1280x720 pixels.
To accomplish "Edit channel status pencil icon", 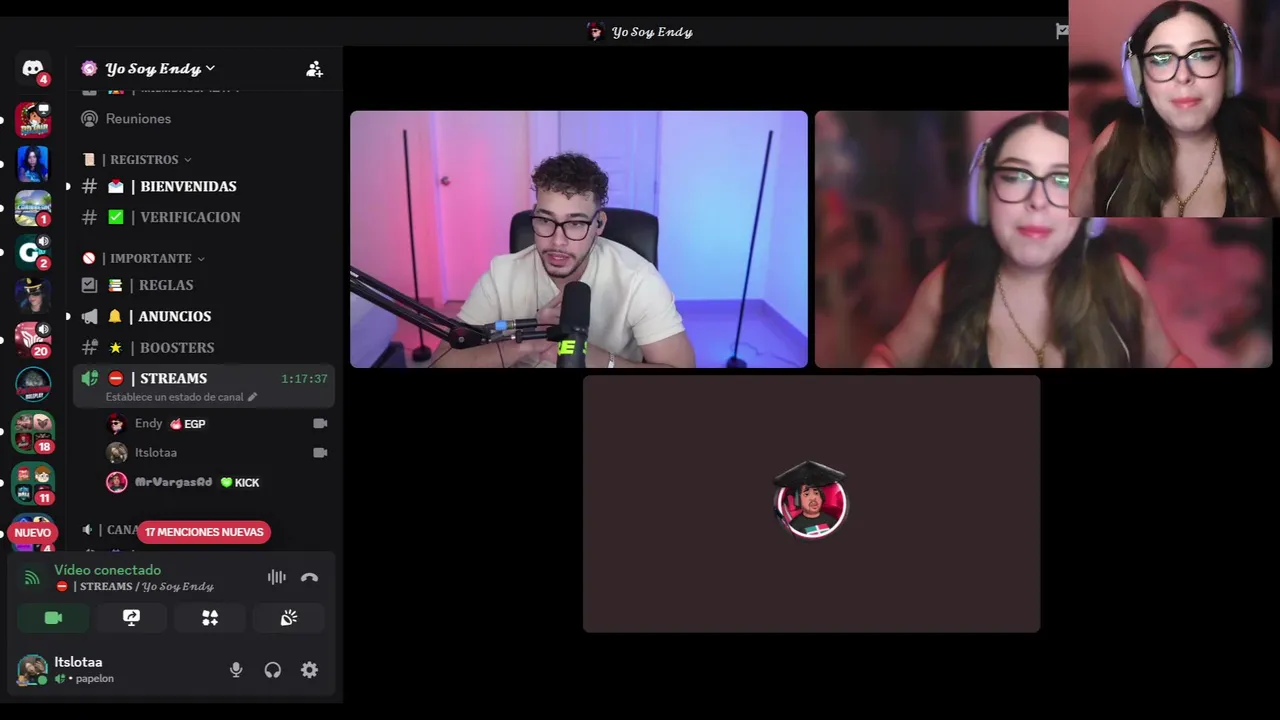I will click(252, 397).
